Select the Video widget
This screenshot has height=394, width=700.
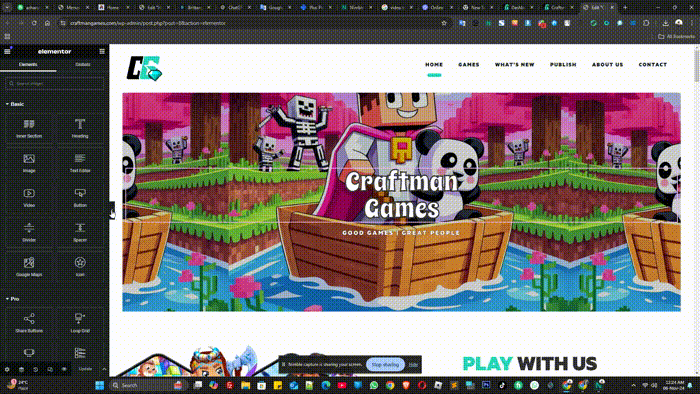29,198
